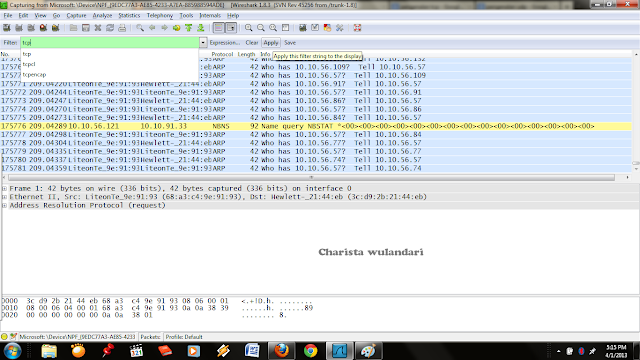Print packets using toolbar printer icon
This screenshot has width=640, height=360.
point(122,28)
